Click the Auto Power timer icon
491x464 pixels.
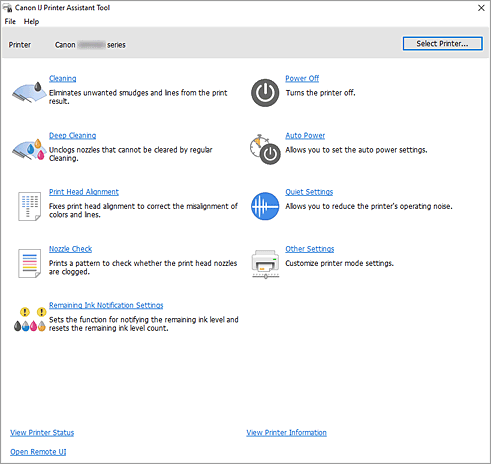point(265,150)
